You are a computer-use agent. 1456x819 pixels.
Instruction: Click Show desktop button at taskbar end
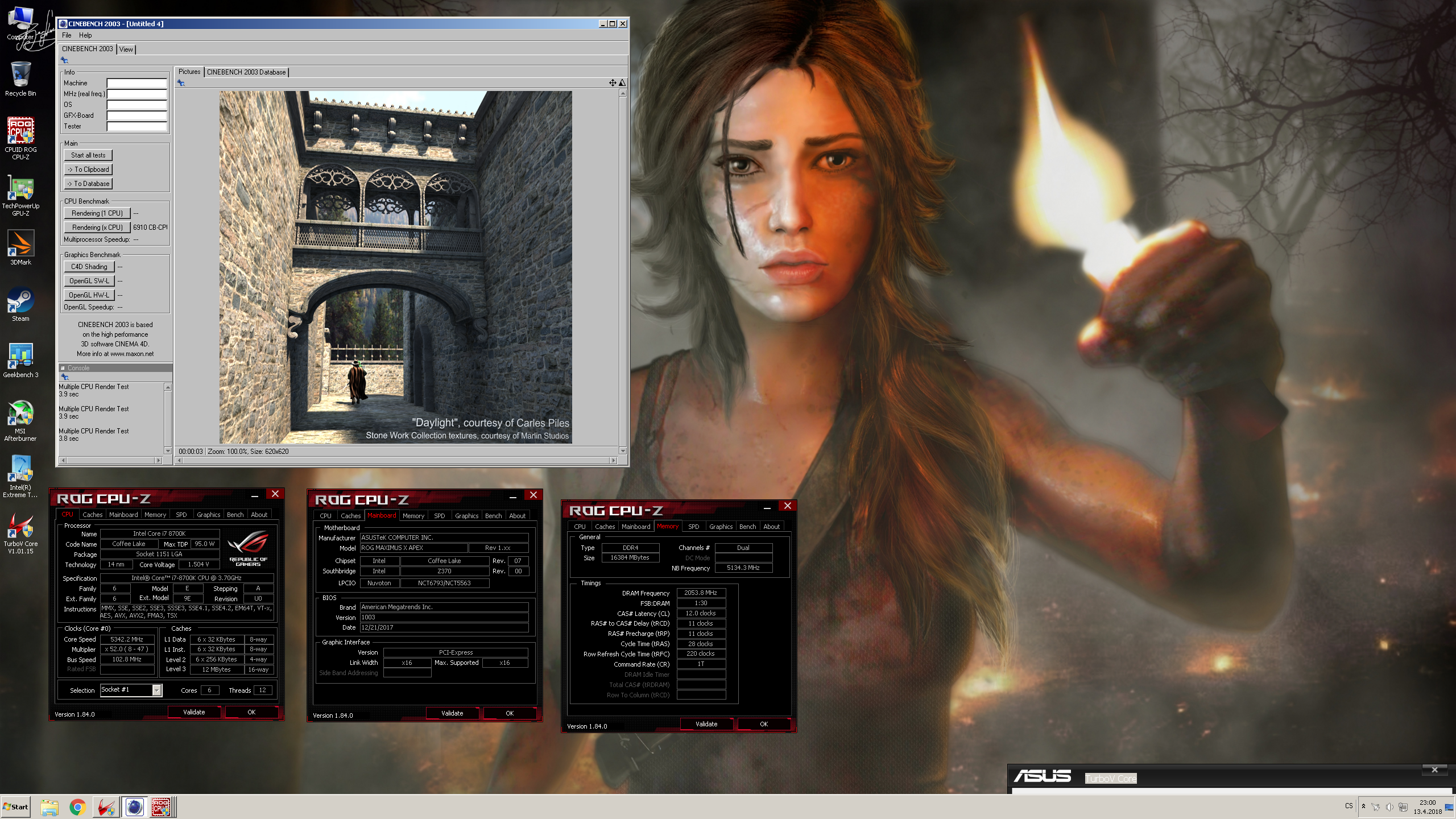(x=1449, y=806)
